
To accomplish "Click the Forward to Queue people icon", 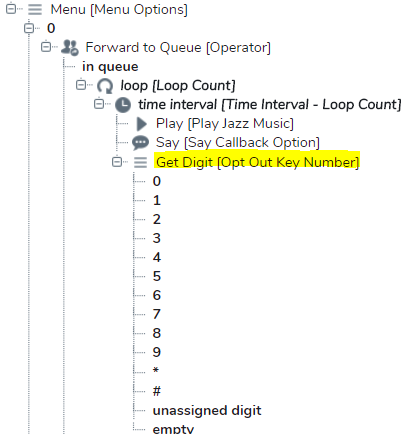I will click(x=70, y=47).
